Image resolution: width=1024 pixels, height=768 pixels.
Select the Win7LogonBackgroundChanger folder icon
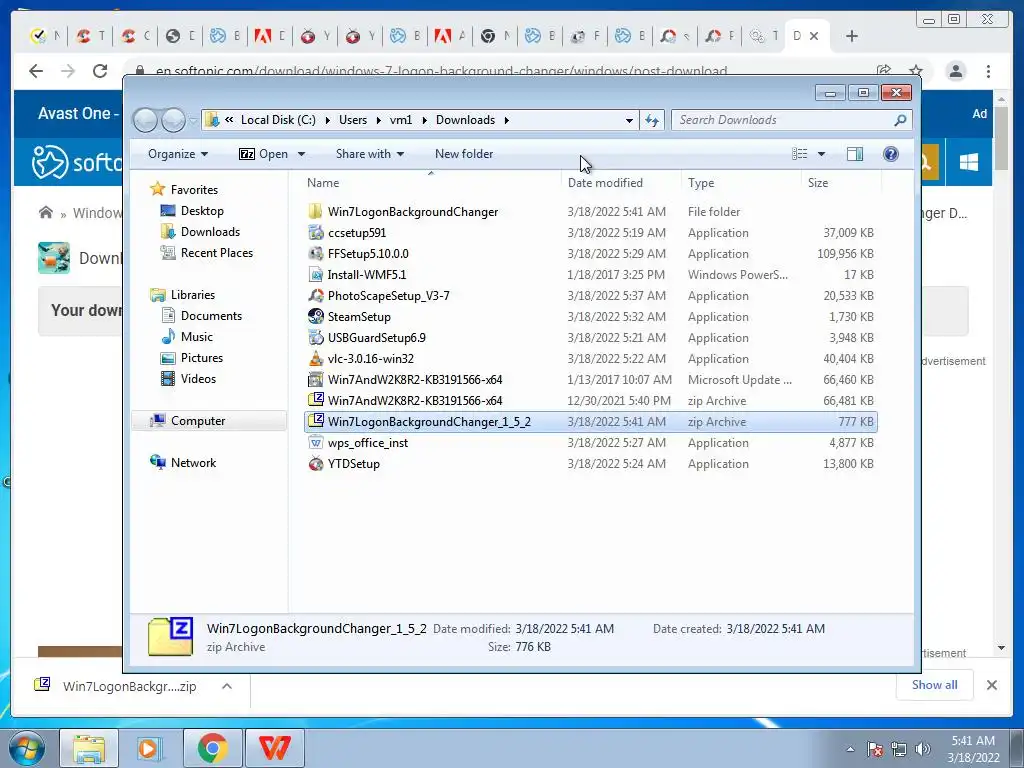click(x=315, y=212)
